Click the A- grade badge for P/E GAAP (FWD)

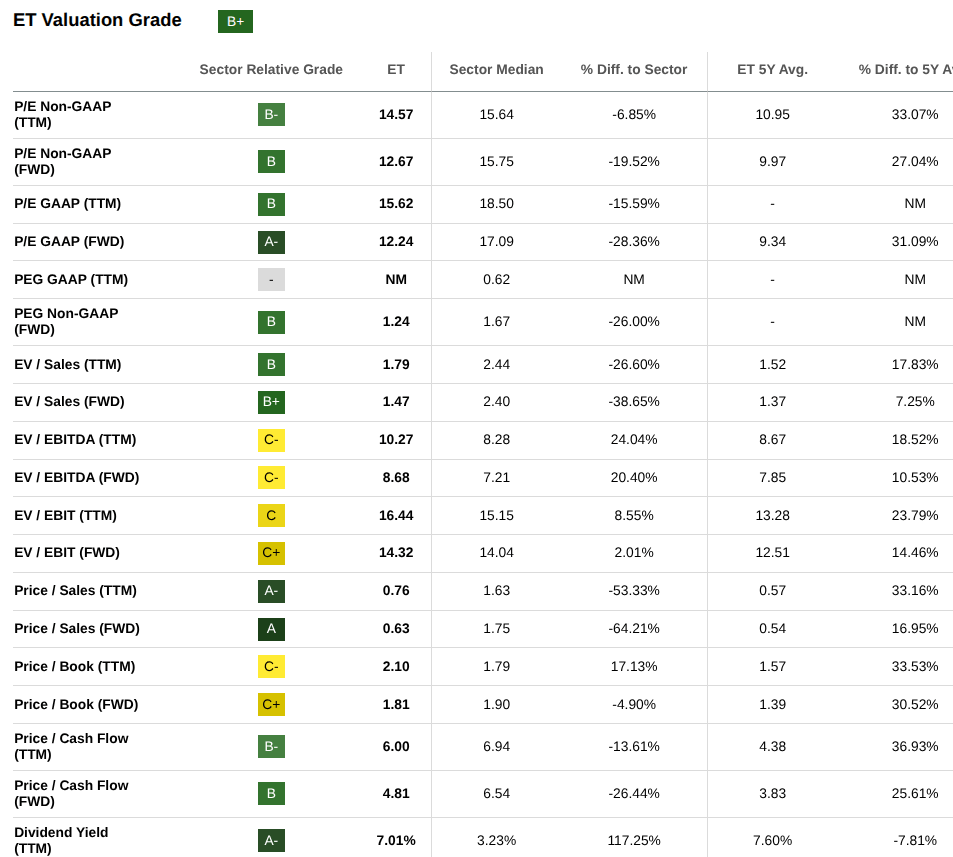[271, 242]
